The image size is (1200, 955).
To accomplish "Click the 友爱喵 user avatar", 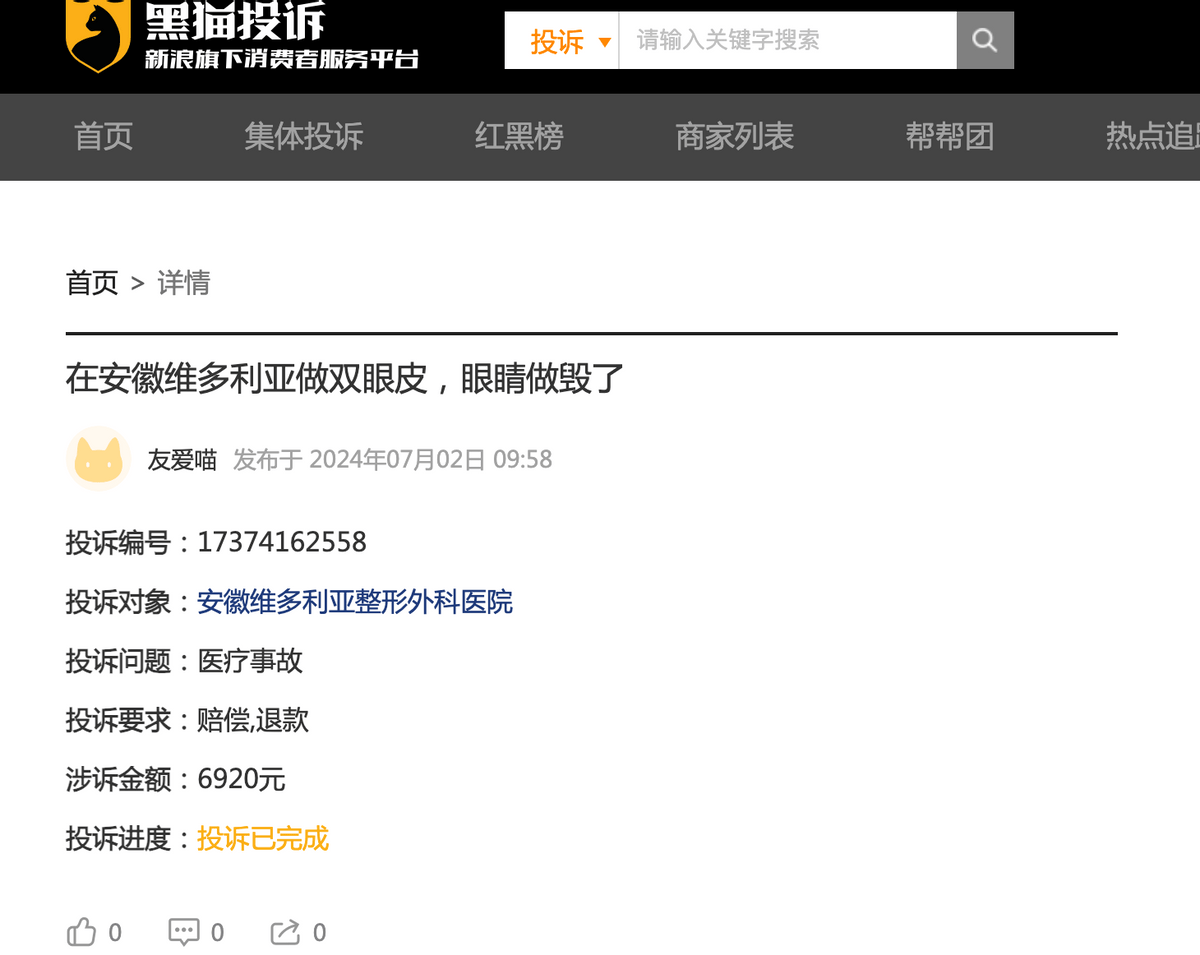I will [98, 459].
